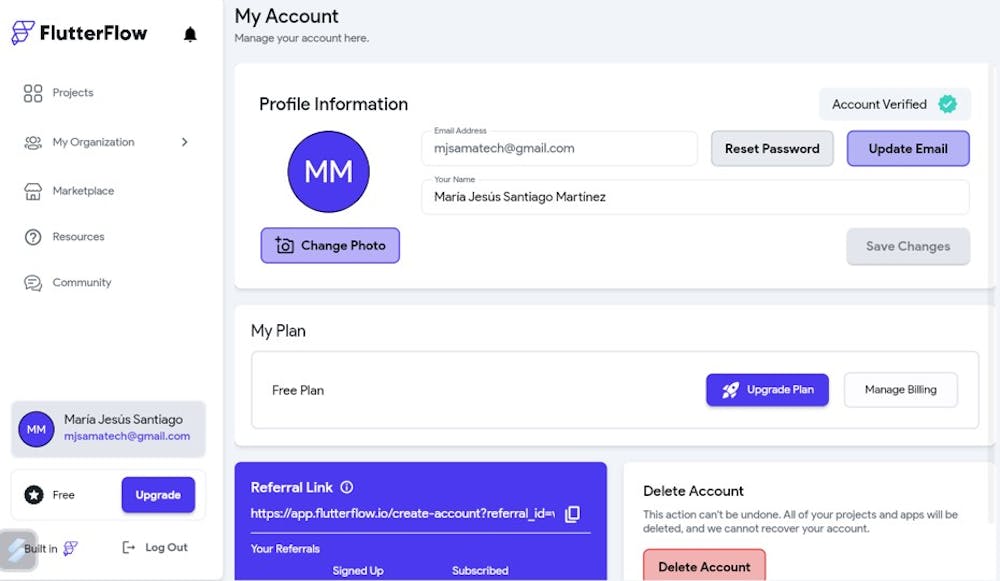The height and width of the screenshot is (581, 1000).
Task: Copy the referral link with the copy icon
Action: 572,514
